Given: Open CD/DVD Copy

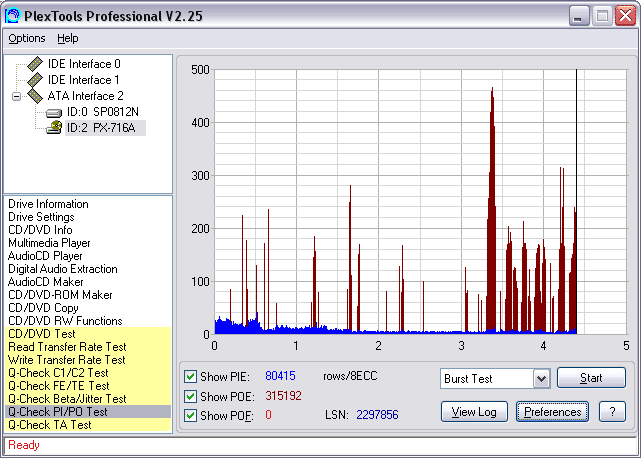Looking at the screenshot, I should (x=43, y=308).
